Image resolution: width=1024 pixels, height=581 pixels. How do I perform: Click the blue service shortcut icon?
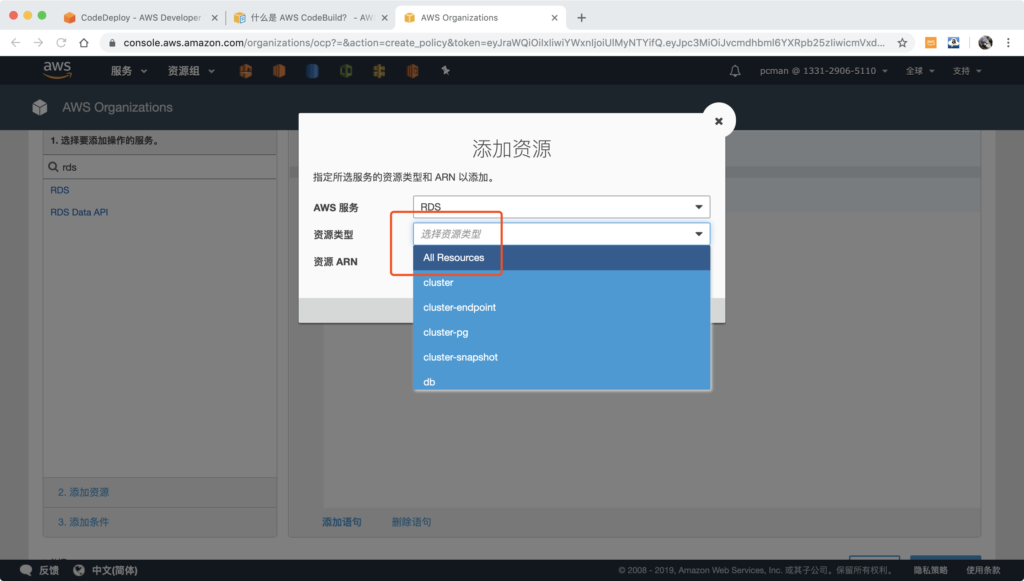(312, 71)
